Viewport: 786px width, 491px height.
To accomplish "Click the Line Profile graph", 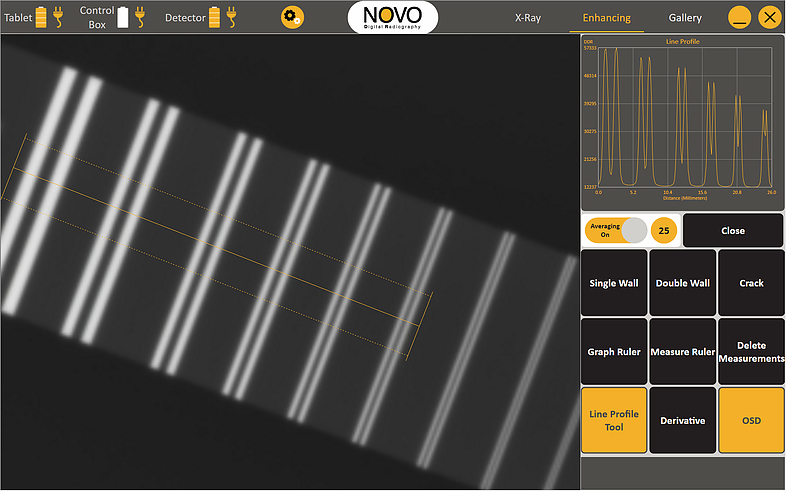I will [685, 117].
